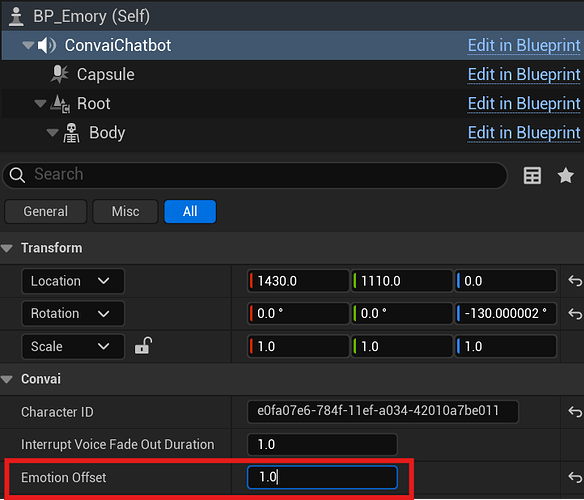This screenshot has height=500, width=584.
Task: Reset Location to default with arrow icon
Action: click(x=575, y=281)
